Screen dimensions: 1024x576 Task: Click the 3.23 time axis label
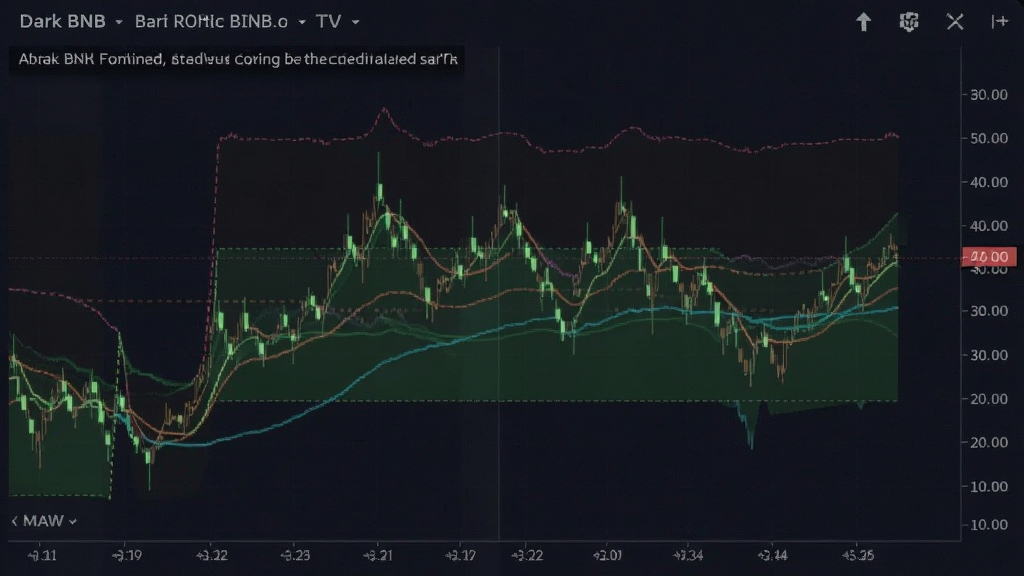[295, 556]
